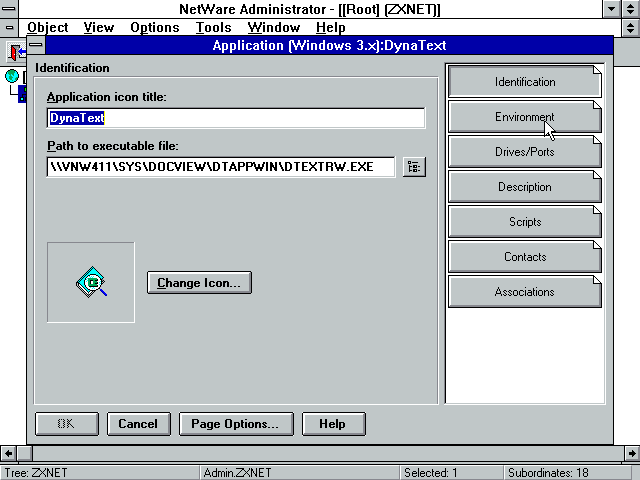The height and width of the screenshot is (480, 640).
Task: Open the Window menu
Action: (273, 27)
